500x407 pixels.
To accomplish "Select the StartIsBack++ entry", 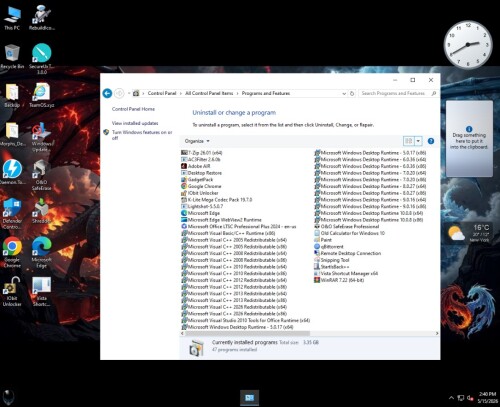I will pyautogui.click(x=332, y=267).
